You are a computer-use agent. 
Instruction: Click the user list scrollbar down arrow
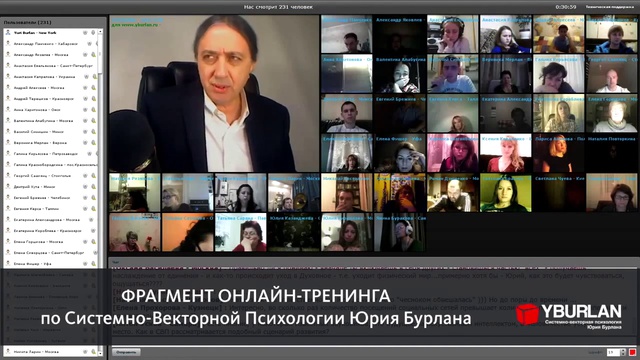tap(100, 353)
